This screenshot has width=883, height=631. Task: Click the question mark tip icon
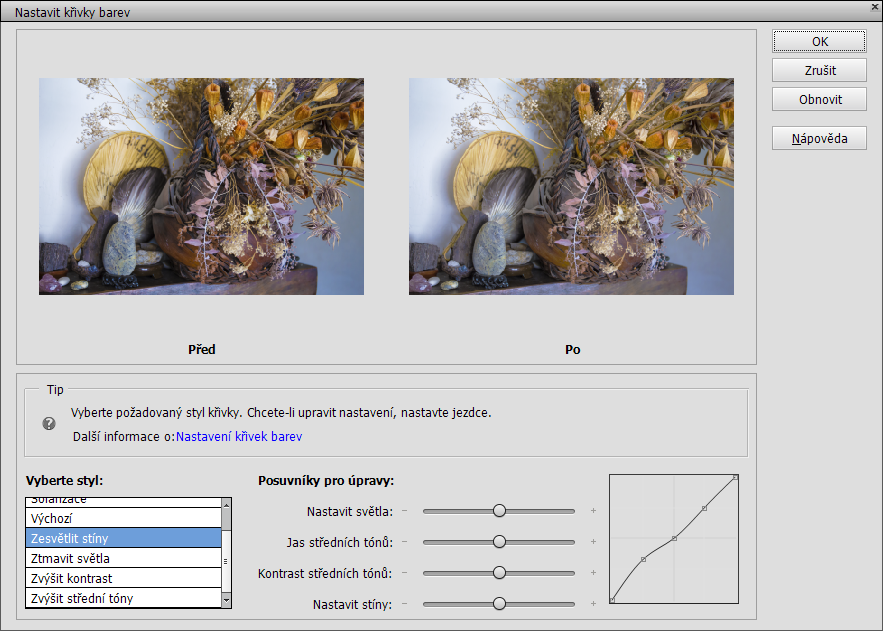(49, 424)
